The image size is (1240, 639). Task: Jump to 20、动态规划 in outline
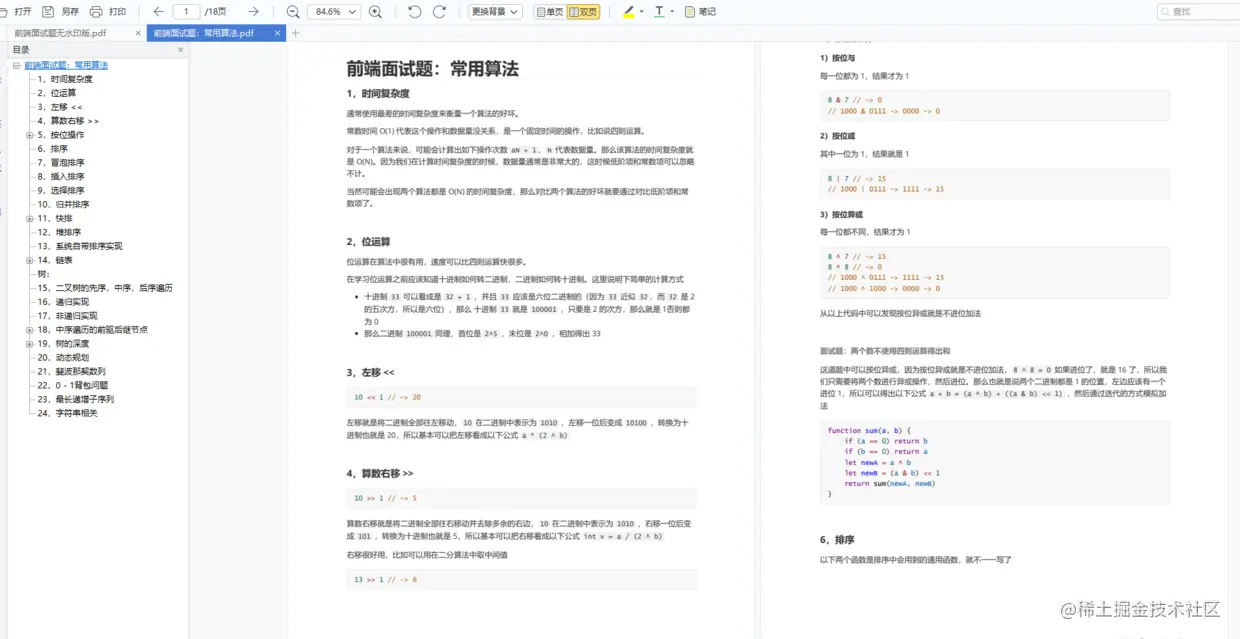[63, 357]
